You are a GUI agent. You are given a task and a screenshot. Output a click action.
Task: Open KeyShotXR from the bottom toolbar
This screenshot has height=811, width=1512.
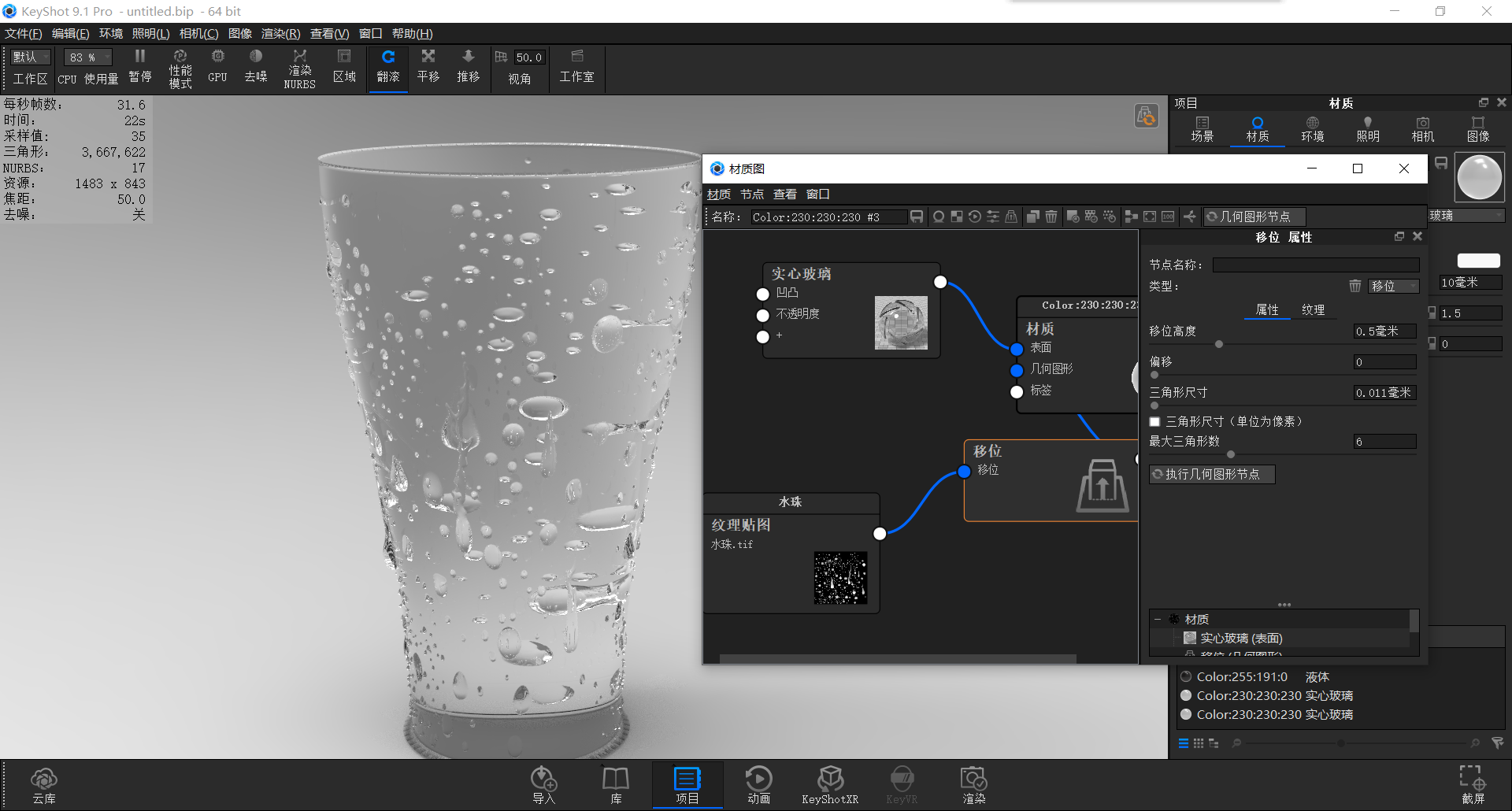tap(830, 784)
